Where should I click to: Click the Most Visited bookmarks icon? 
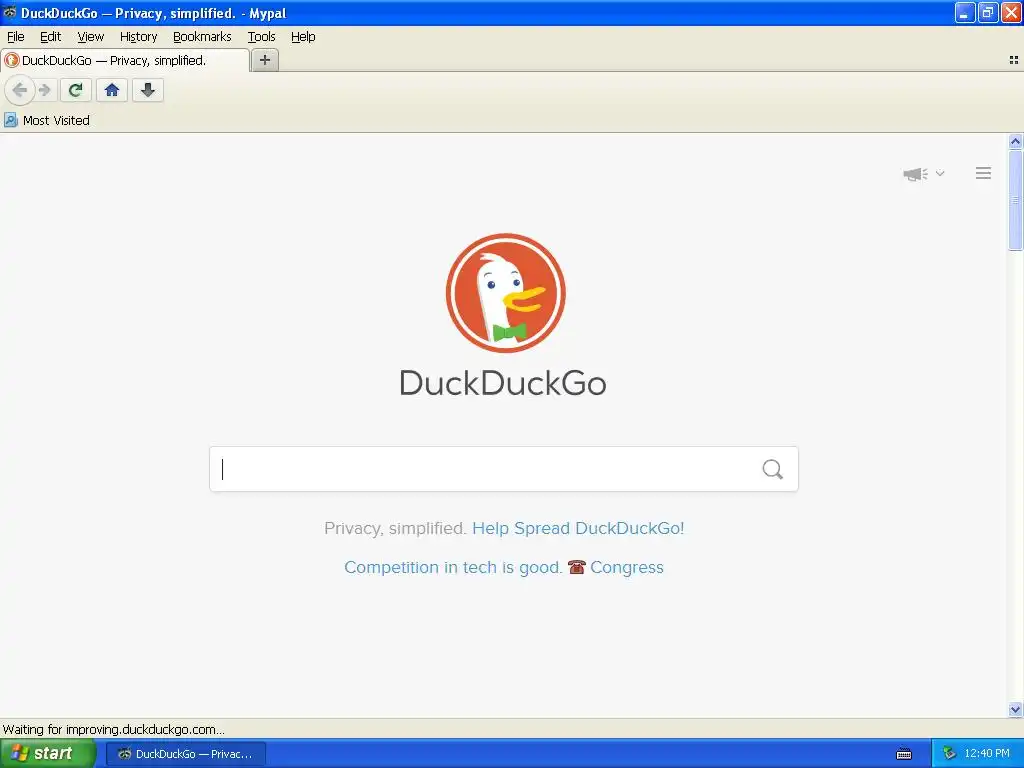[10, 120]
